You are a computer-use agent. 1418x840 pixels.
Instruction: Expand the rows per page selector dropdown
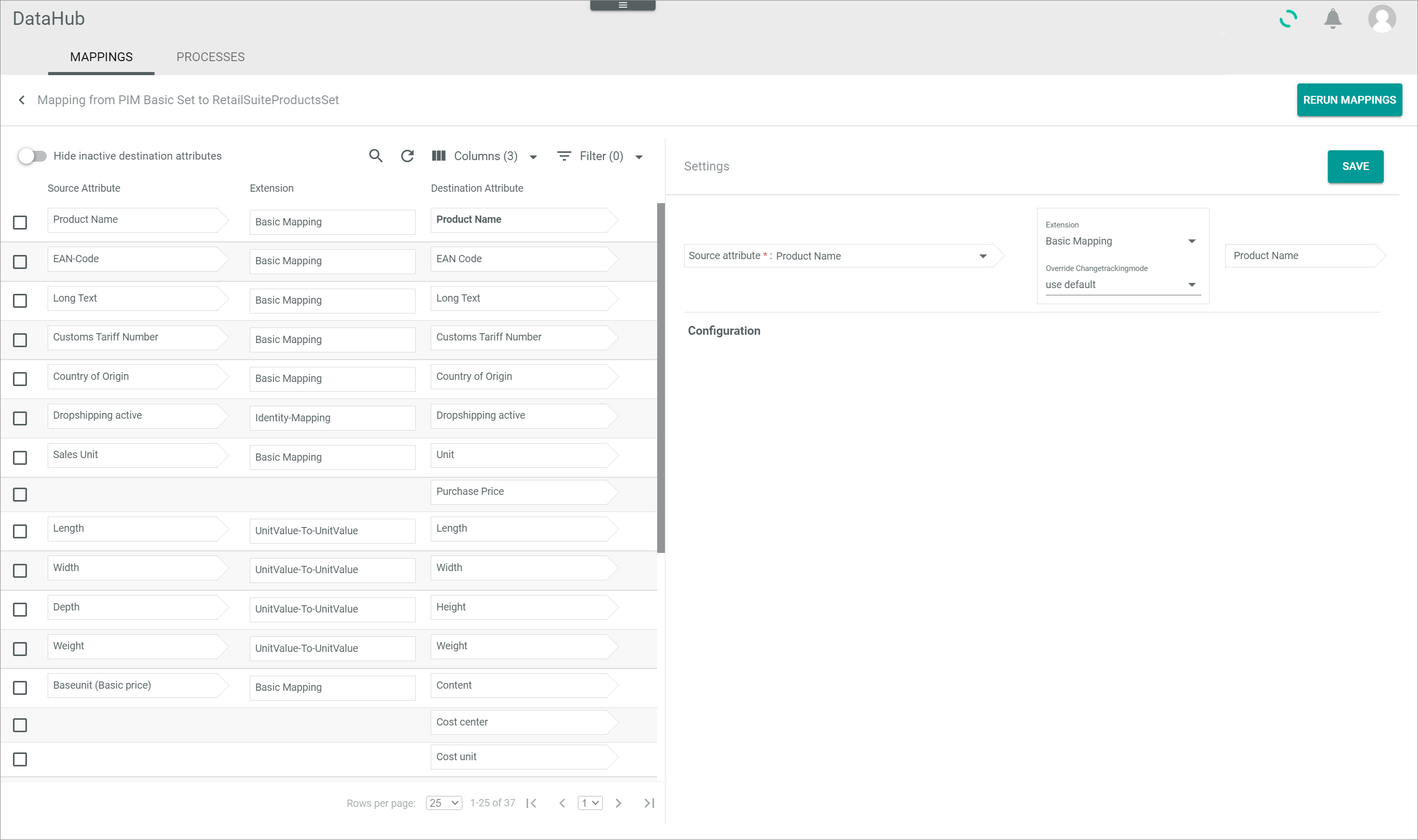(445, 804)
